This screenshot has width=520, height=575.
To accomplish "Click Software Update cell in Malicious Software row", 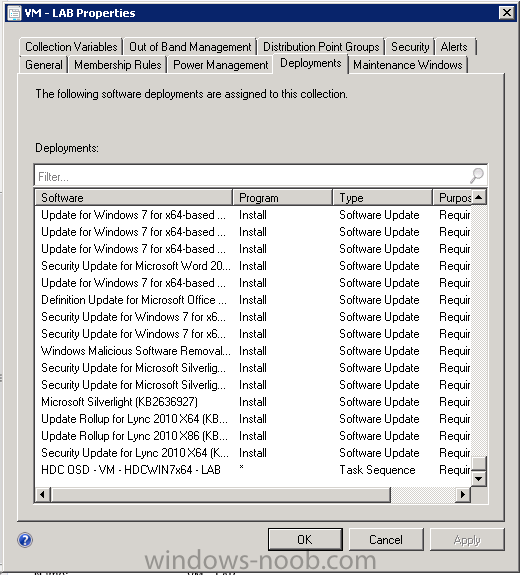I will tap(379, 351).
